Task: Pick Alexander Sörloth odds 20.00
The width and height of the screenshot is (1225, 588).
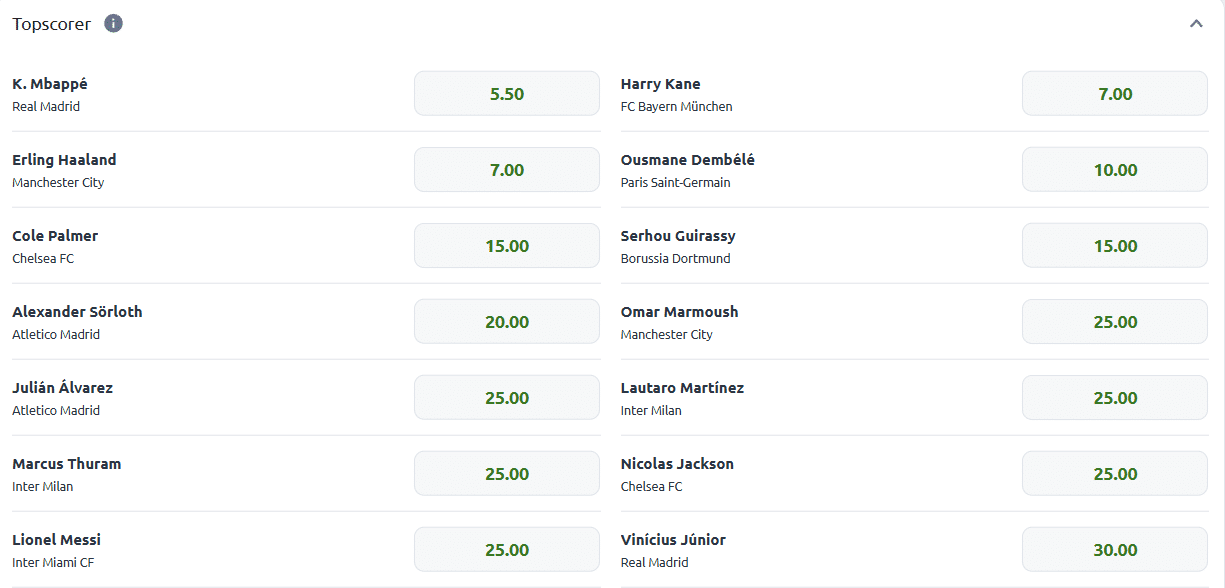Action: tap(507, 322)
